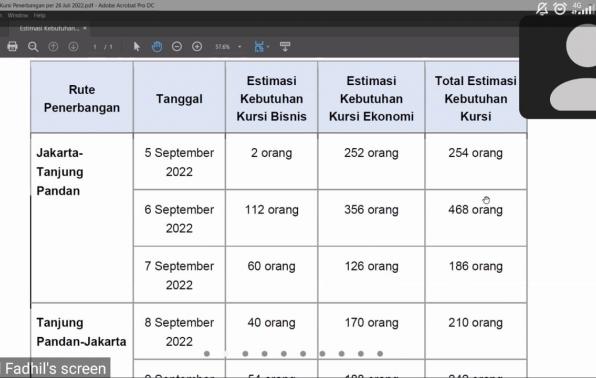
Task: Zoom out with the minus button
Action: click(x=177, y=46)
